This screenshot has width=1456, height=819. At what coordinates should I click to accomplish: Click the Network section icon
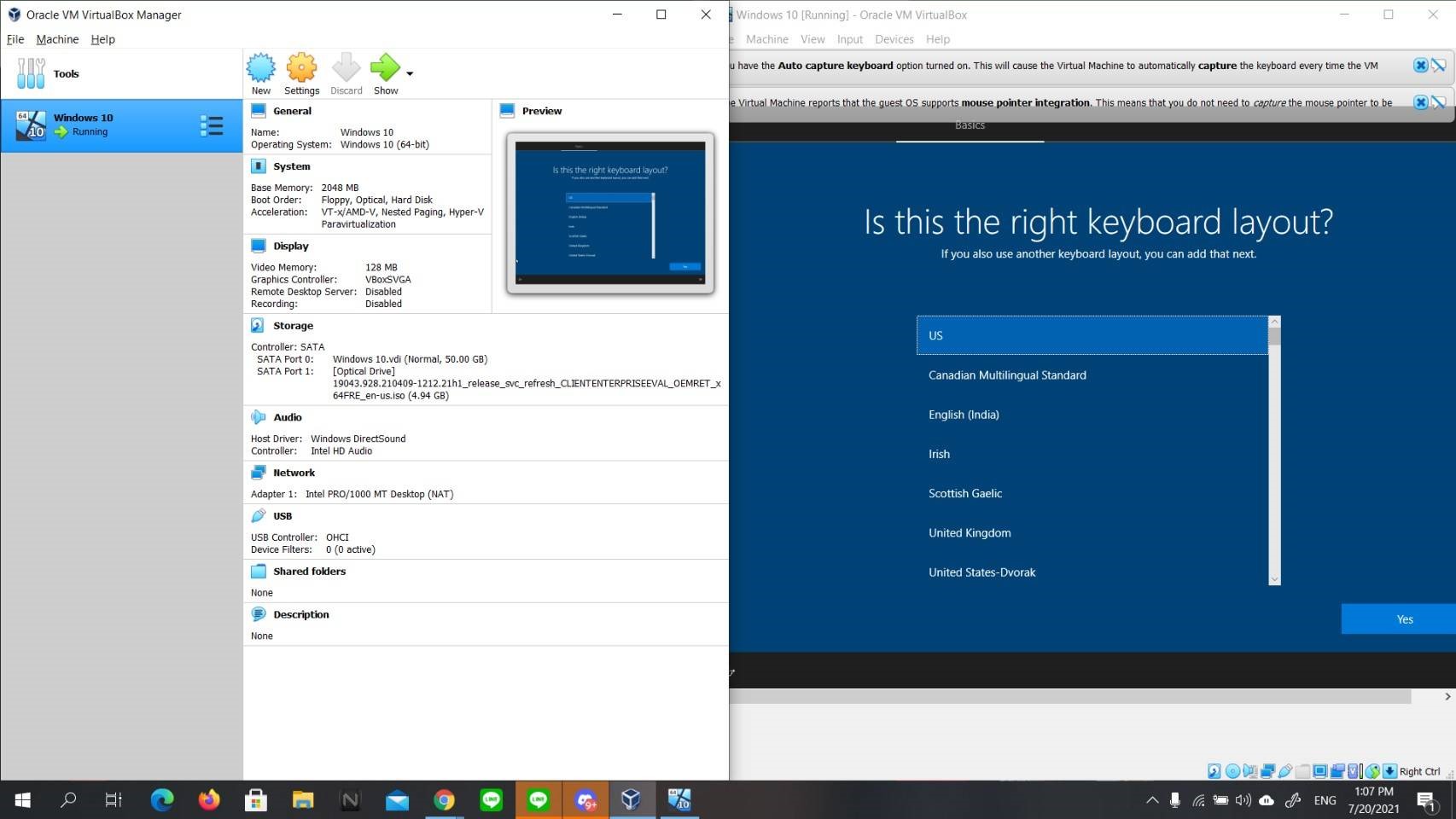point(259,473)
